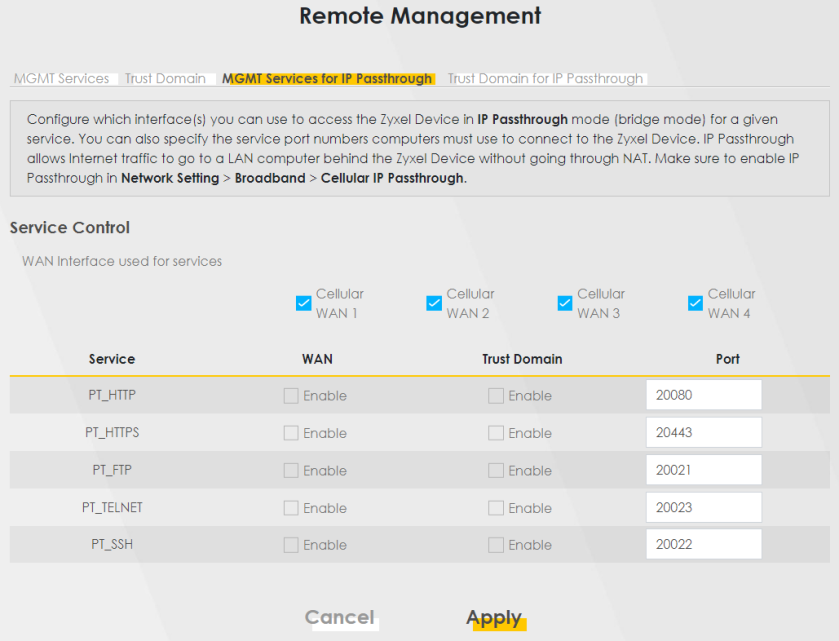Enable Trust Domain for PT_TELNET
Image resolution: width=839 pixels, height=641 pixels.
[x=496, y=508]
